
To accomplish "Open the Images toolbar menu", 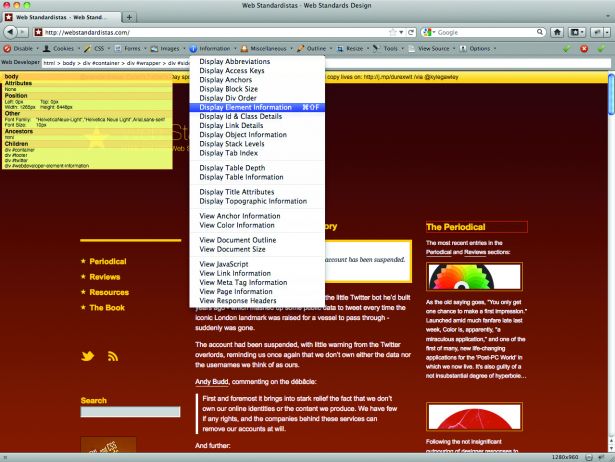I will click(x=168, y=49).
